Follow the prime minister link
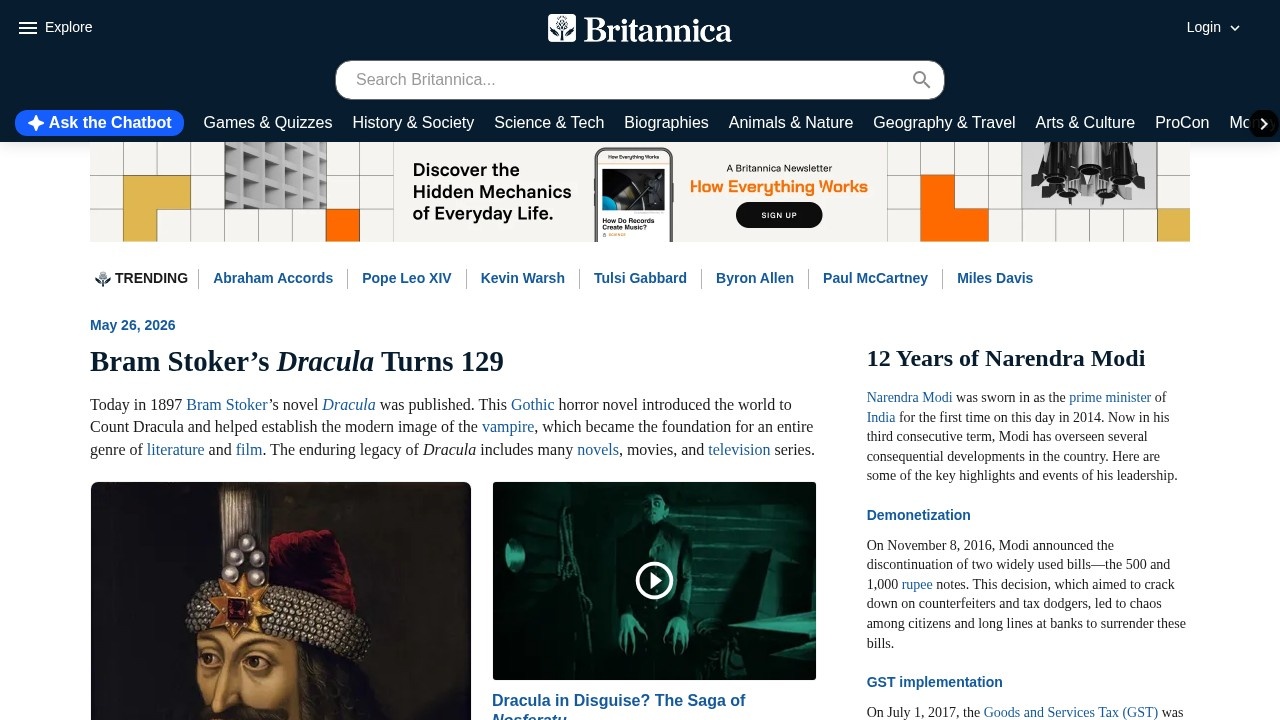1280x720 pixels. tap(1110, 398)
